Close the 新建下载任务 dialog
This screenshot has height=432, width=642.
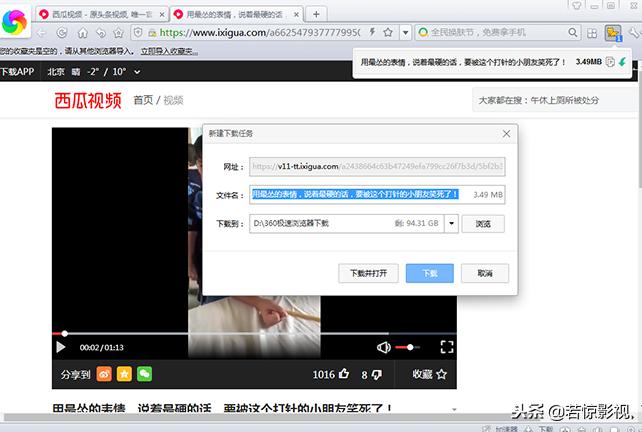tap(506, 133)
